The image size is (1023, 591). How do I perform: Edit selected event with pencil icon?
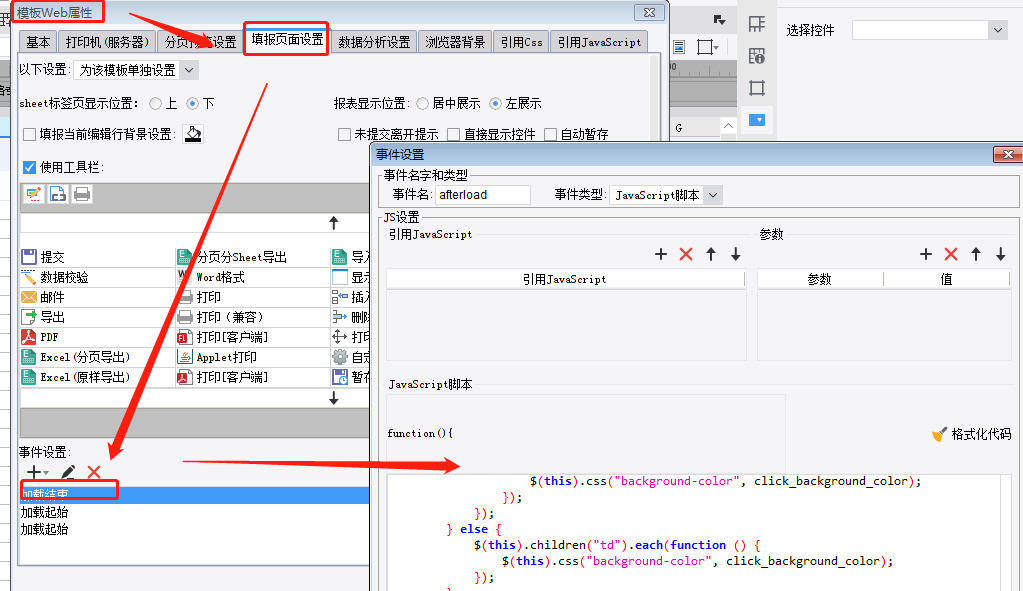tap(68, 472)
